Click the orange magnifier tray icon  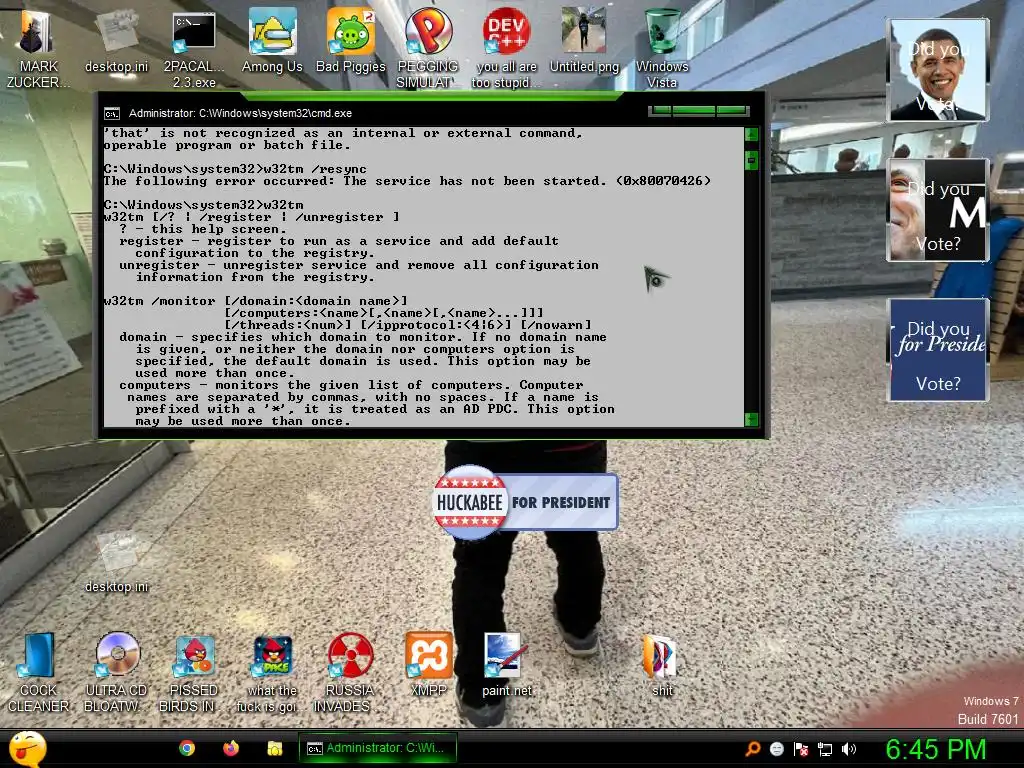click(753, 749)
